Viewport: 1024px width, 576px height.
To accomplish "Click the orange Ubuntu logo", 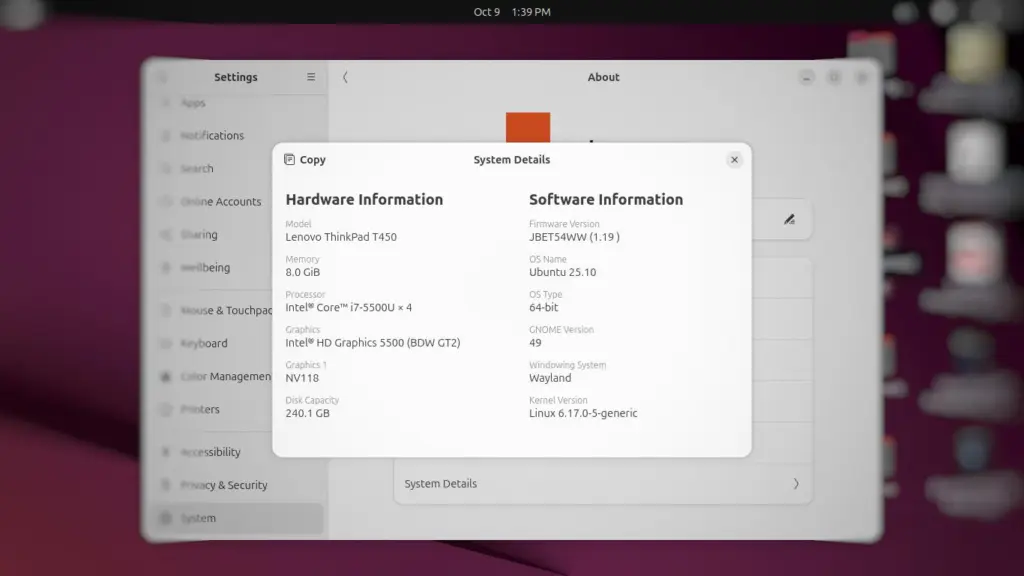I will pyautogui.click(x=527, y=130).
